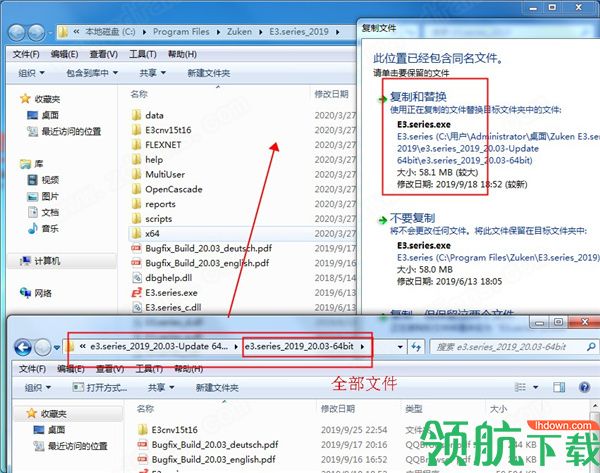The height and width of the screenshot is (473, 600).
Task: Click 新建文件夹 in bottom window
Action: [x=217, y=388]
